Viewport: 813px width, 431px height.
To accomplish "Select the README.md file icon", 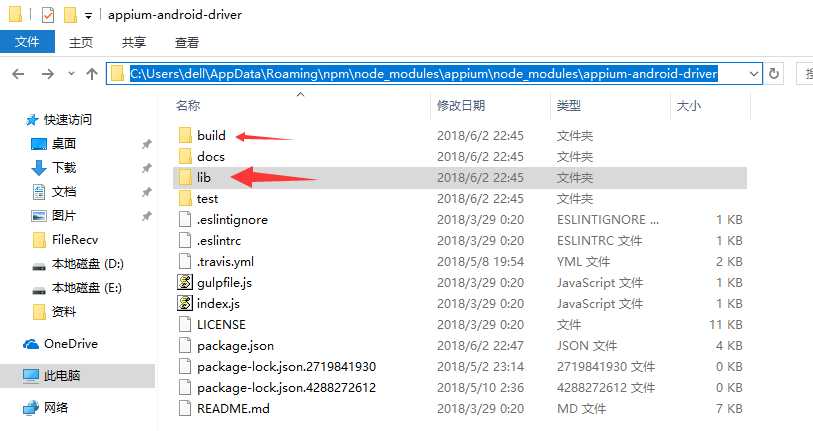I will [185, 408].
